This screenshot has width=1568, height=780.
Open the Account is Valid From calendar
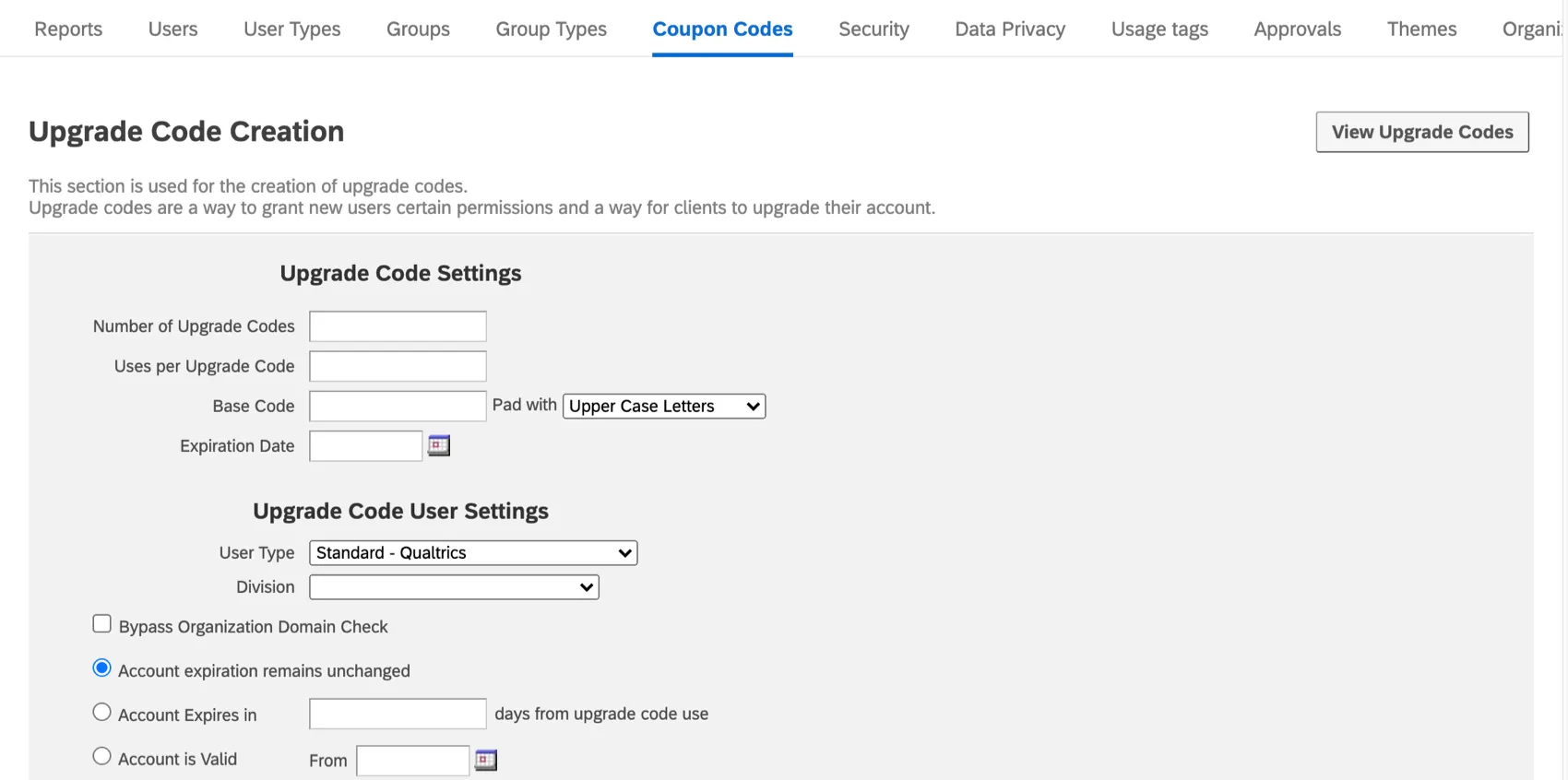[486, 761]
